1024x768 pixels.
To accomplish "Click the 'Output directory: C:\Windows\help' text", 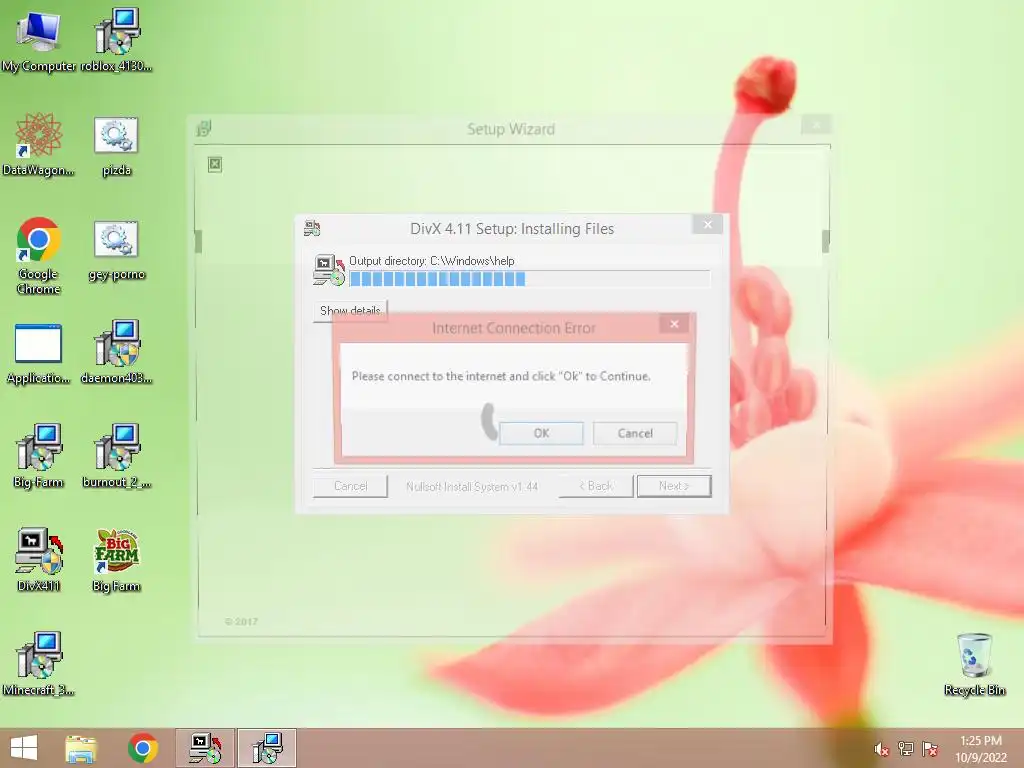I will coord(432,261).
